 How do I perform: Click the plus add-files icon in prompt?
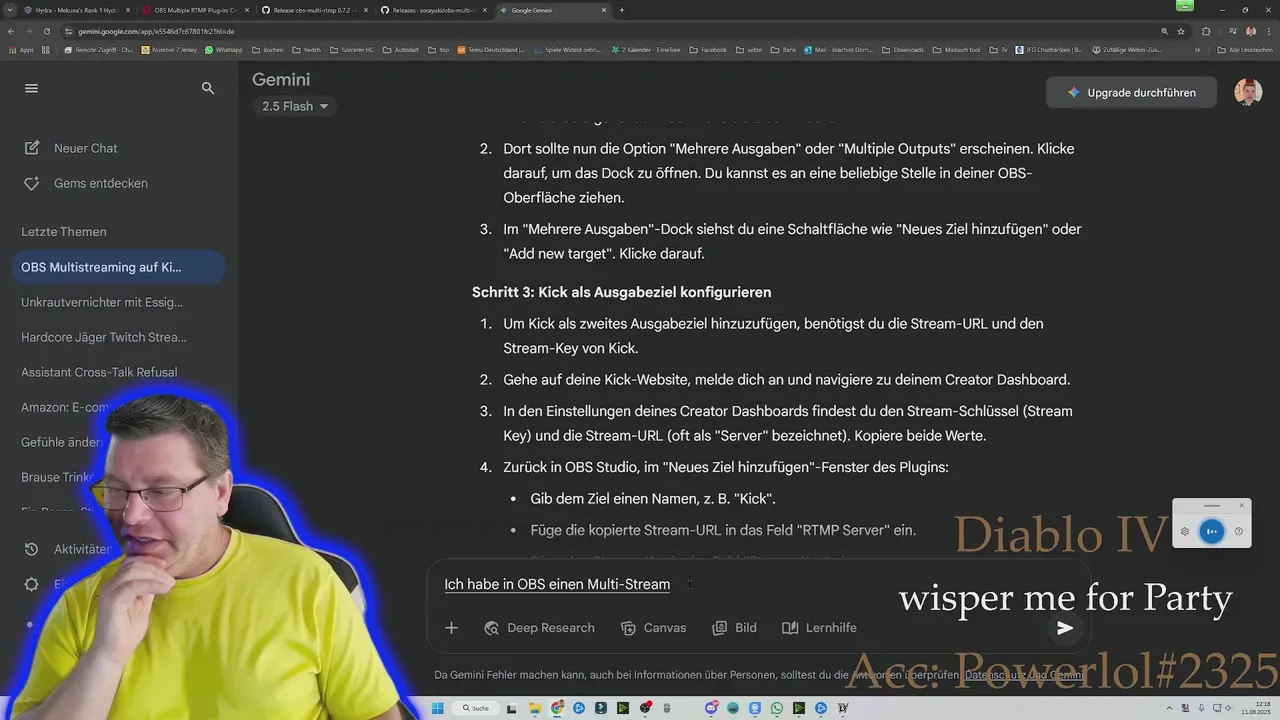pyautogui.click(x=451, y=628)
